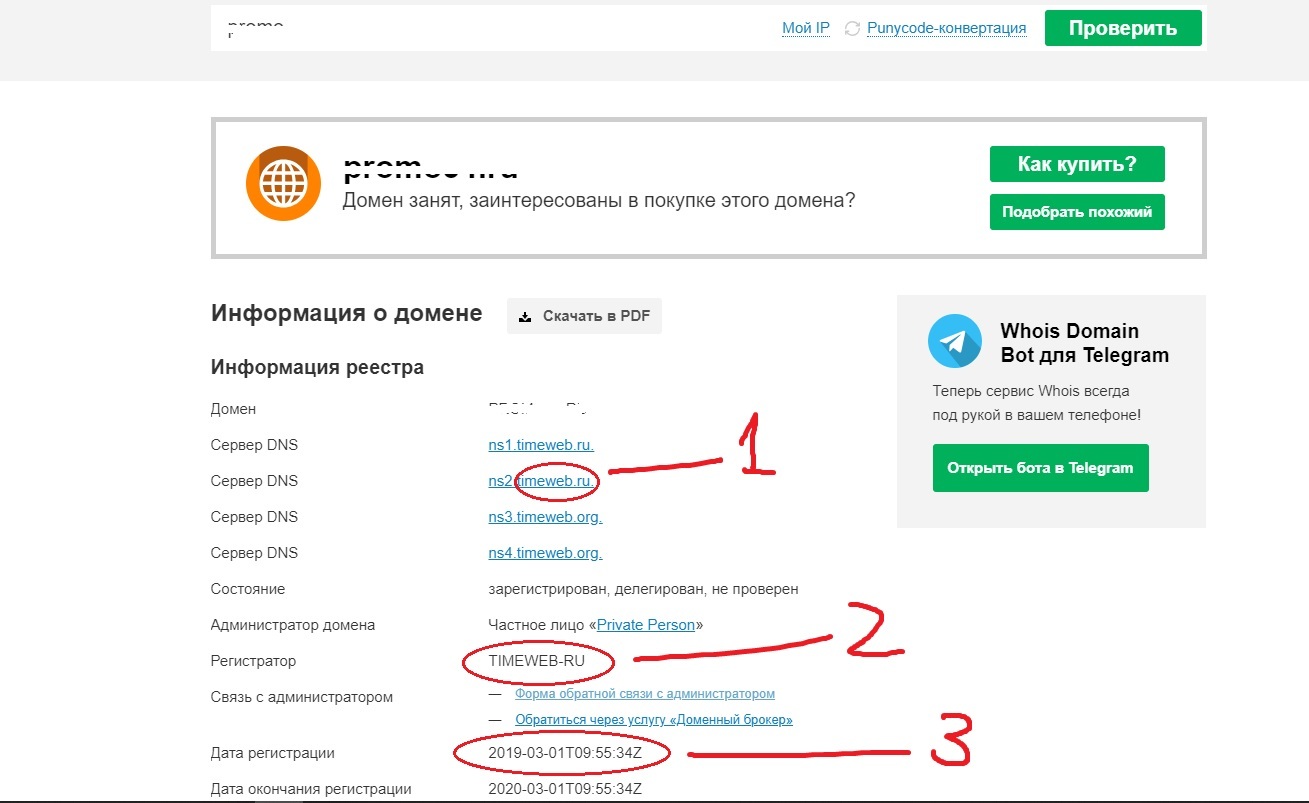Screen dimensions: 1309x803
Task: Open the Private Person link
Action: [x=646, y=625]
